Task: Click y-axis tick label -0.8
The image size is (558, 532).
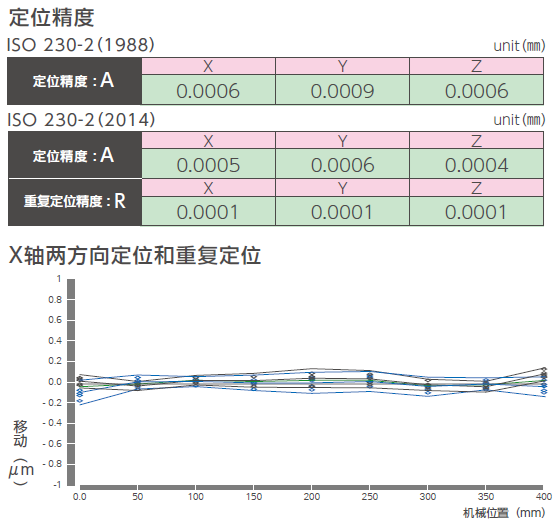Action: 52,464
